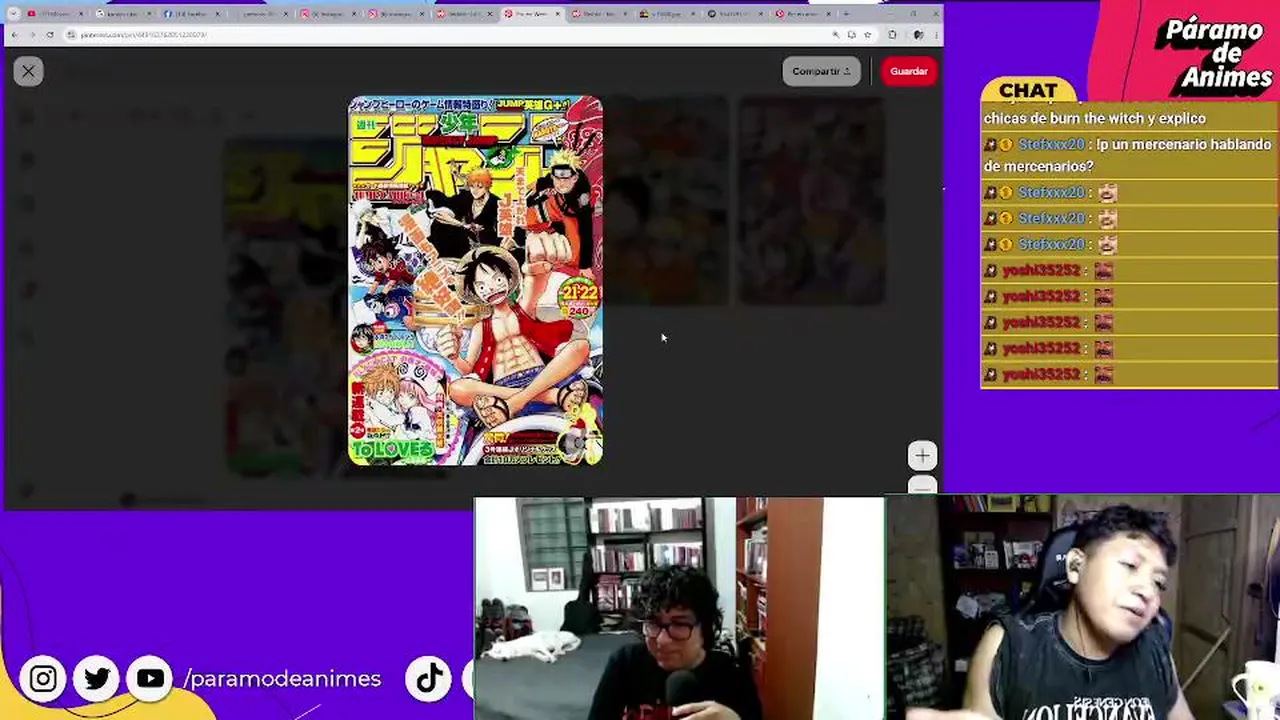This screenshot has height=720, width=1280.
Task: Switch to the first Instagram tab
Action: [328, 14]
